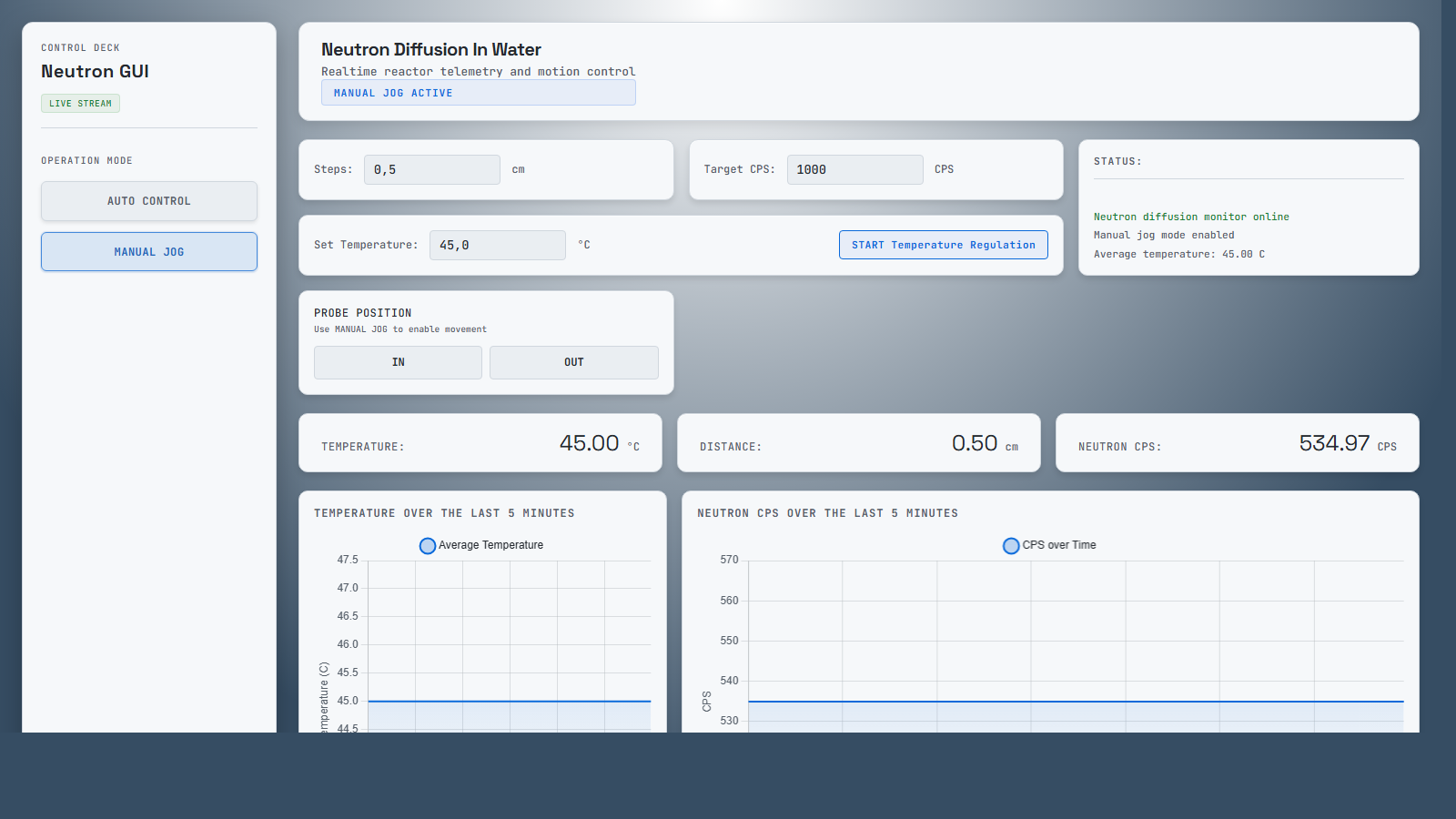
Task: Click 'CONTROL DECK' sidebar label
Action: (80, 48)
